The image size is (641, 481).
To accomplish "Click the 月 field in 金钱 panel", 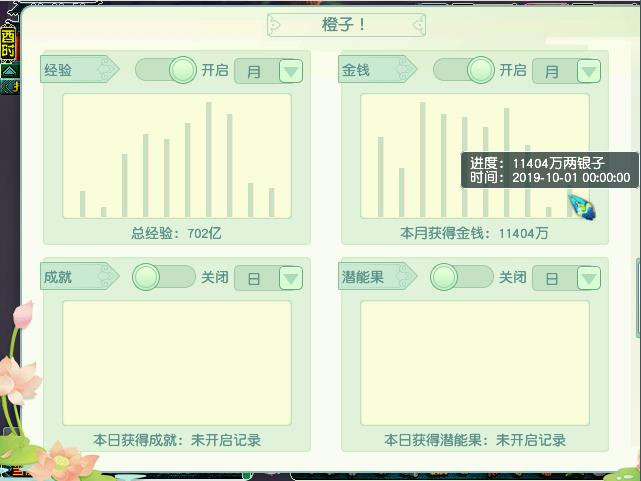I will [x=555, y=72].
